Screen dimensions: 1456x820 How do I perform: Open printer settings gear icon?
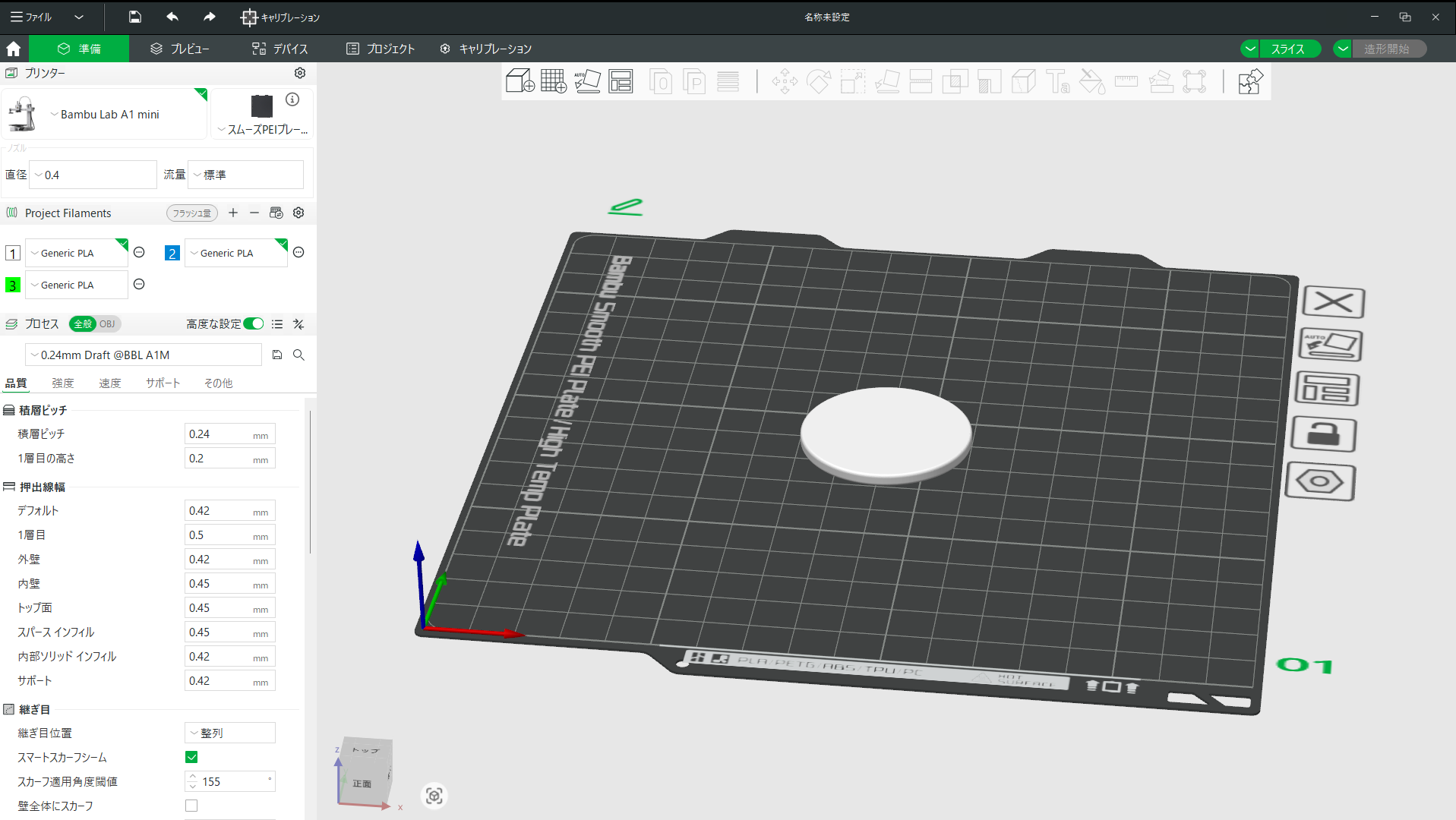tap(300, 73)
